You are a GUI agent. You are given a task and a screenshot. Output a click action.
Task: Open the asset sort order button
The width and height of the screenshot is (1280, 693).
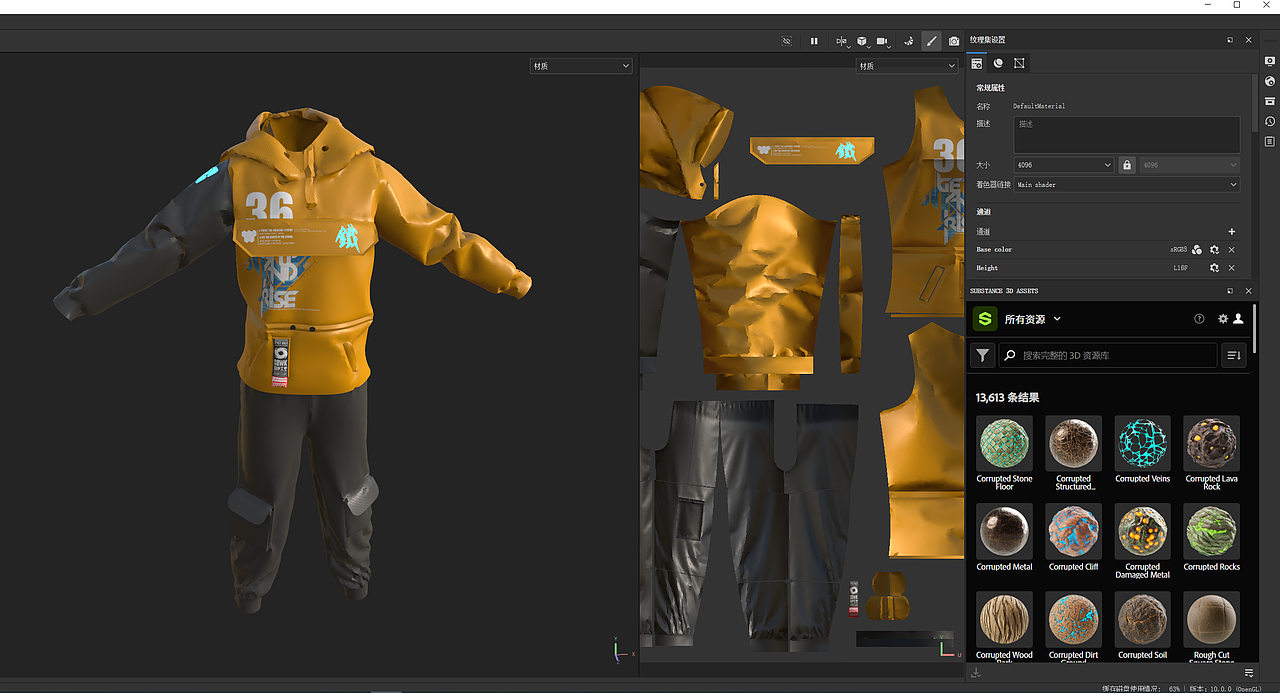coord(1234,355)
